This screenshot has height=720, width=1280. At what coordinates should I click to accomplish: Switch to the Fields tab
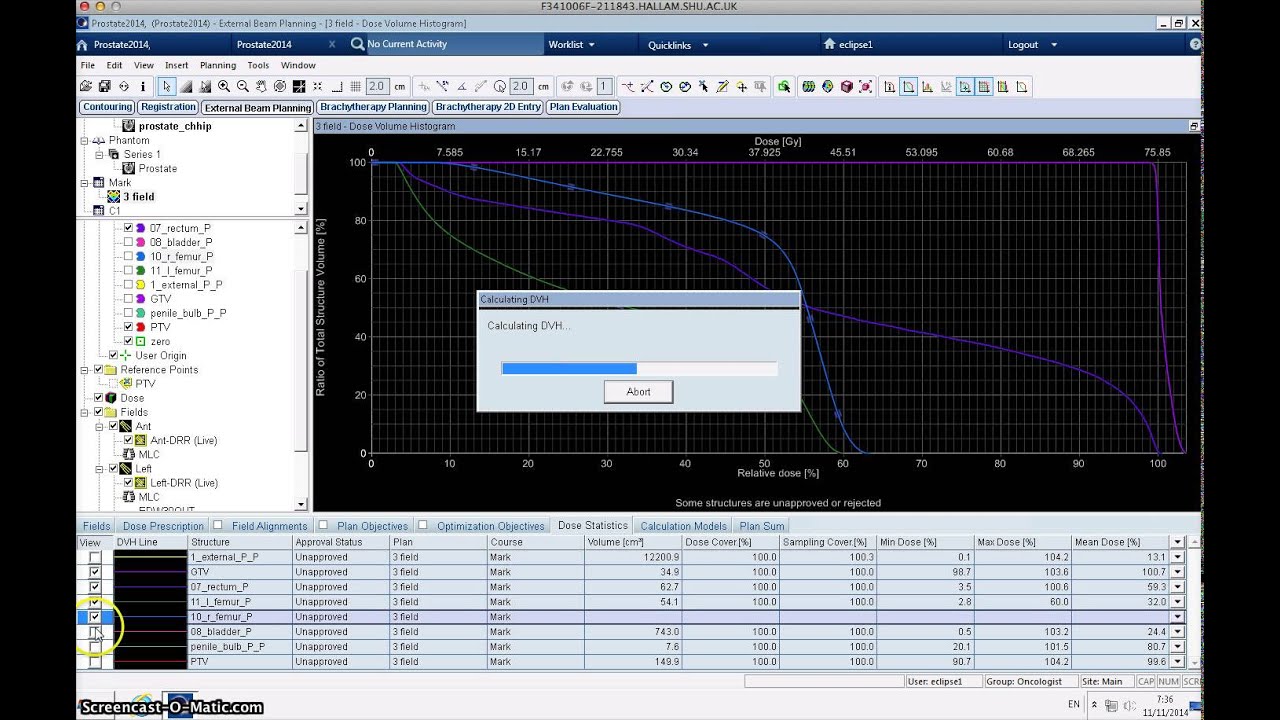click(x=96, y=526)
